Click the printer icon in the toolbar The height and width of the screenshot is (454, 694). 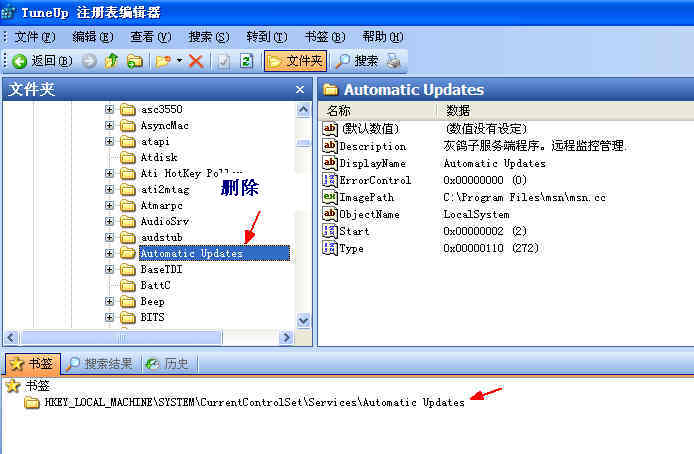click(393, 61)
